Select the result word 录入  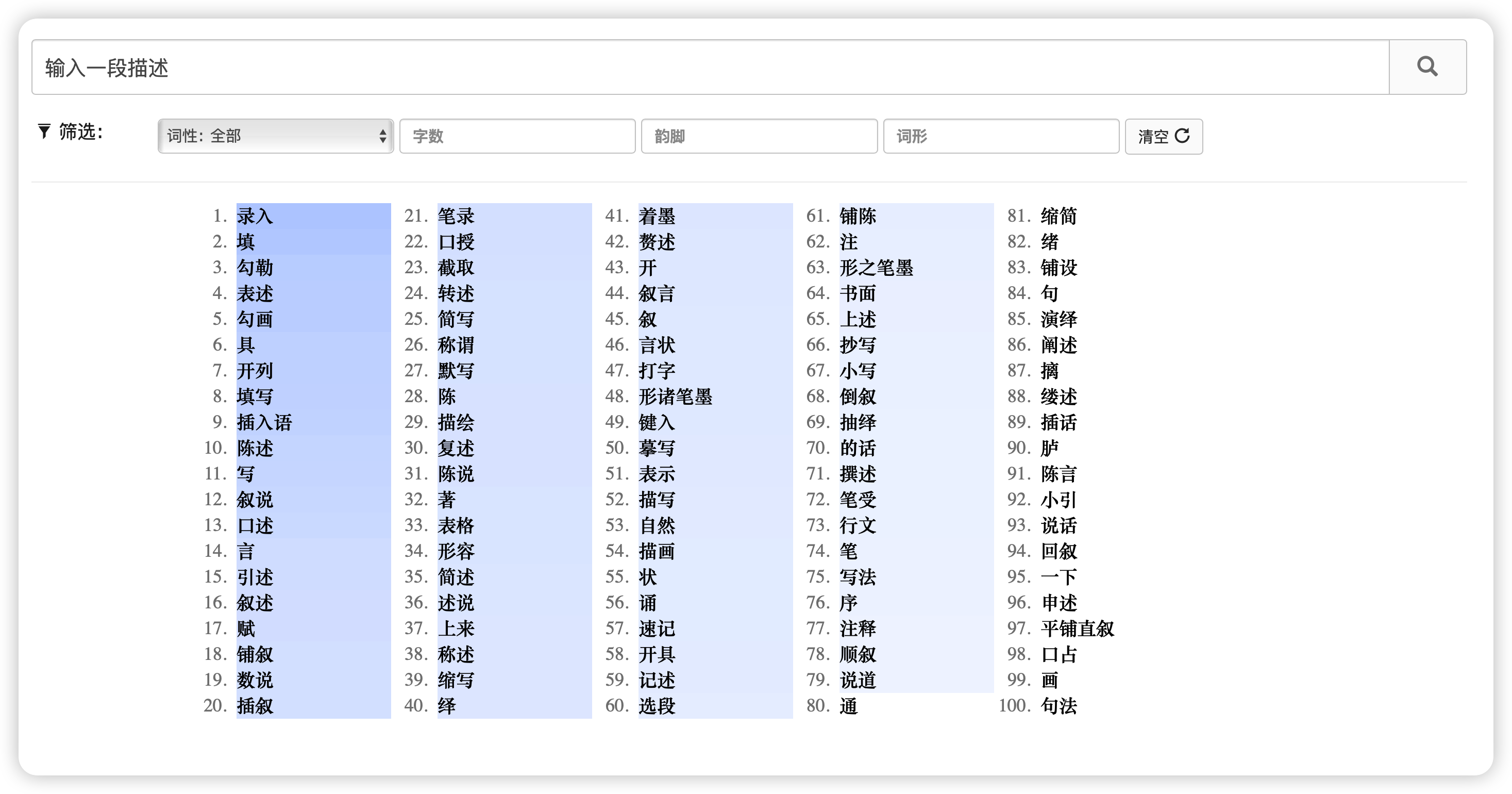point(255,216)
